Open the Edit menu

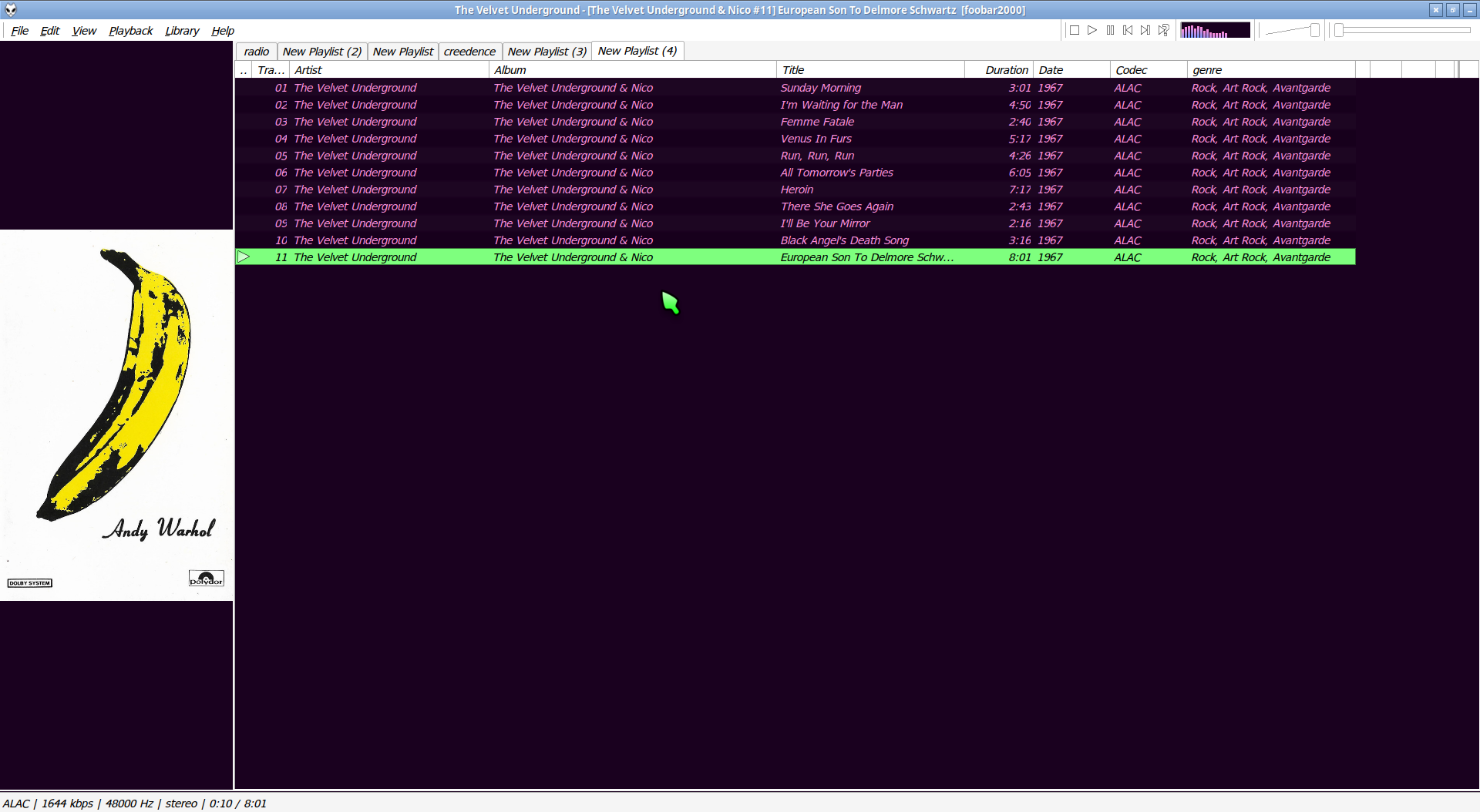click(x=49, y=31)
